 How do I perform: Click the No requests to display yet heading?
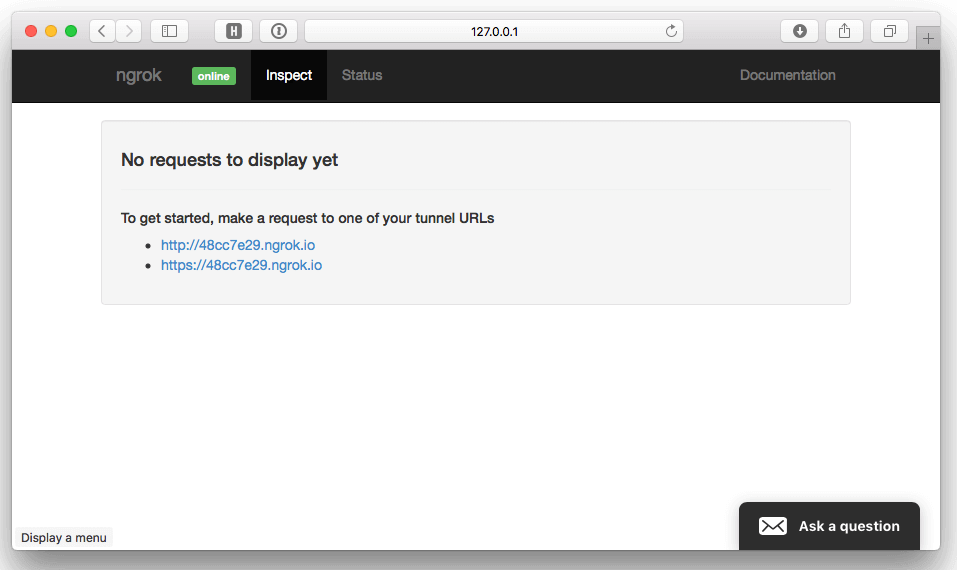click(x=229, y=160)
